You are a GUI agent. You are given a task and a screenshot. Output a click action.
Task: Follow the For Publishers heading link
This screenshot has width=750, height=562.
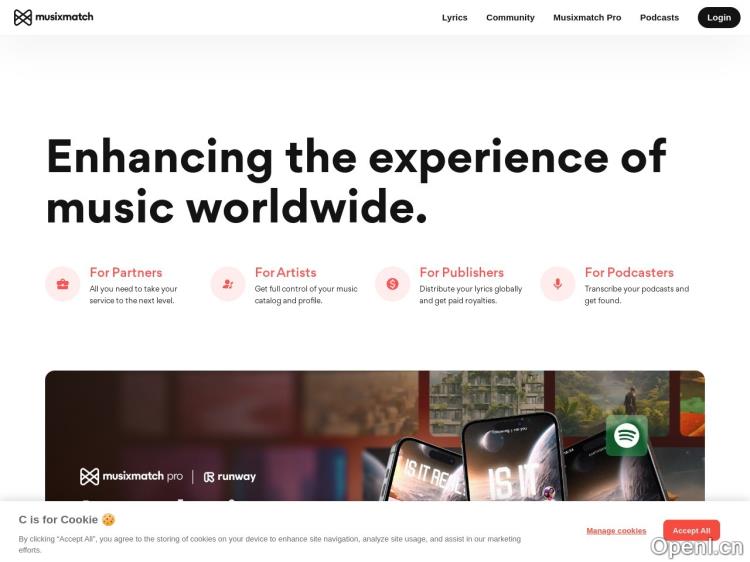coord(462,272)
